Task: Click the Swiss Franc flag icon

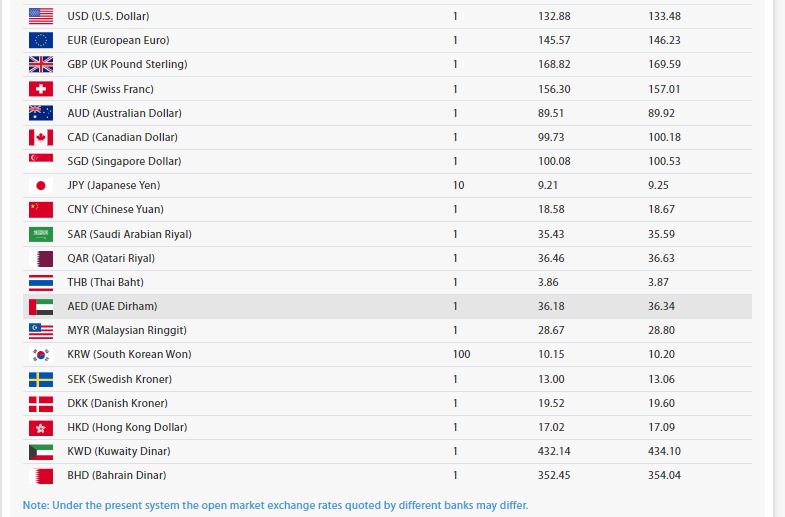Action: pos(41,89)
